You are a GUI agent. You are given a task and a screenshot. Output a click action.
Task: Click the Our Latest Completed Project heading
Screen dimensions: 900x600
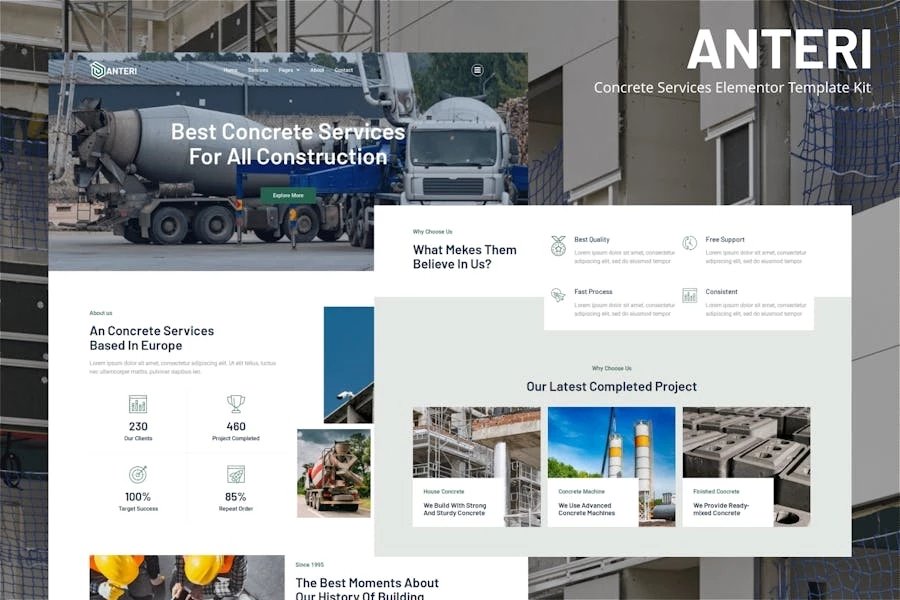612,386
